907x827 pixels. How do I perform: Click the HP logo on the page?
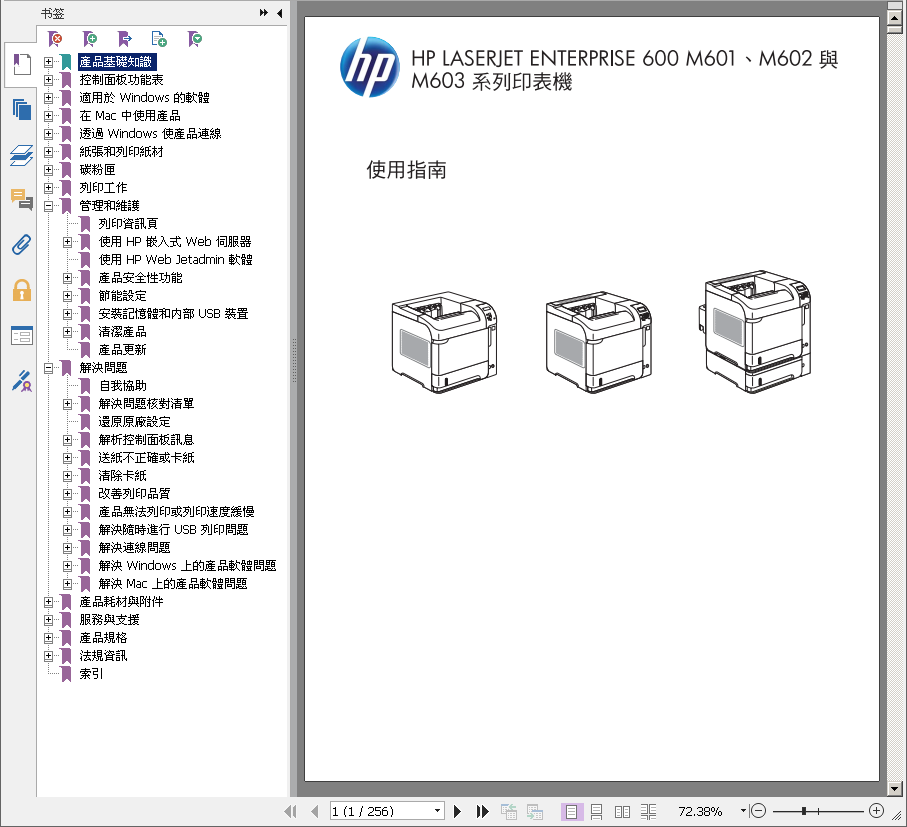(x=369, y=67)
